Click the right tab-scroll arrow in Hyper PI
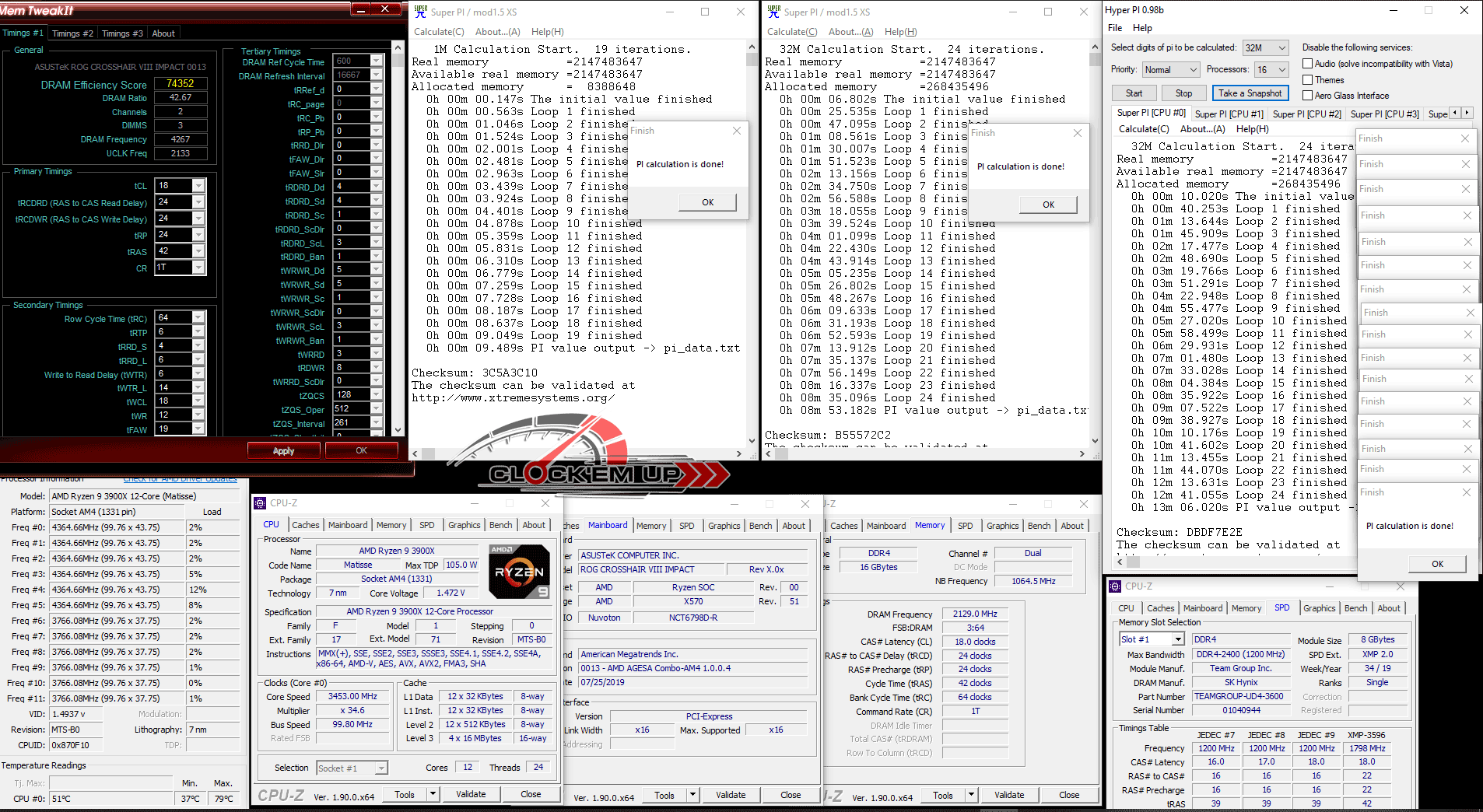The width and height of the screenshot is (1483, 812). tap(1467, 113)
